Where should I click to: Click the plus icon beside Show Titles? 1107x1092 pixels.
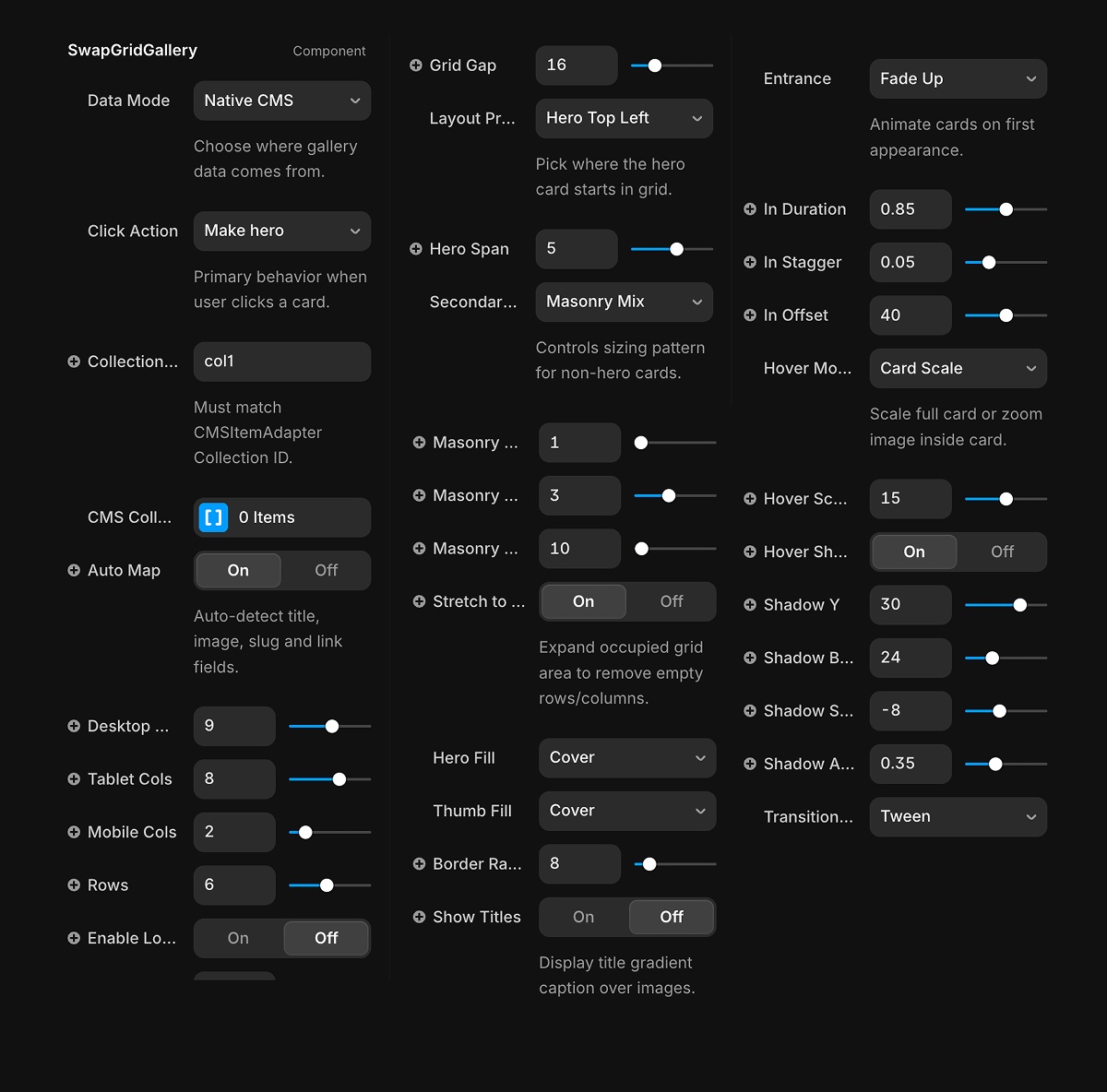tap(419, 917)
